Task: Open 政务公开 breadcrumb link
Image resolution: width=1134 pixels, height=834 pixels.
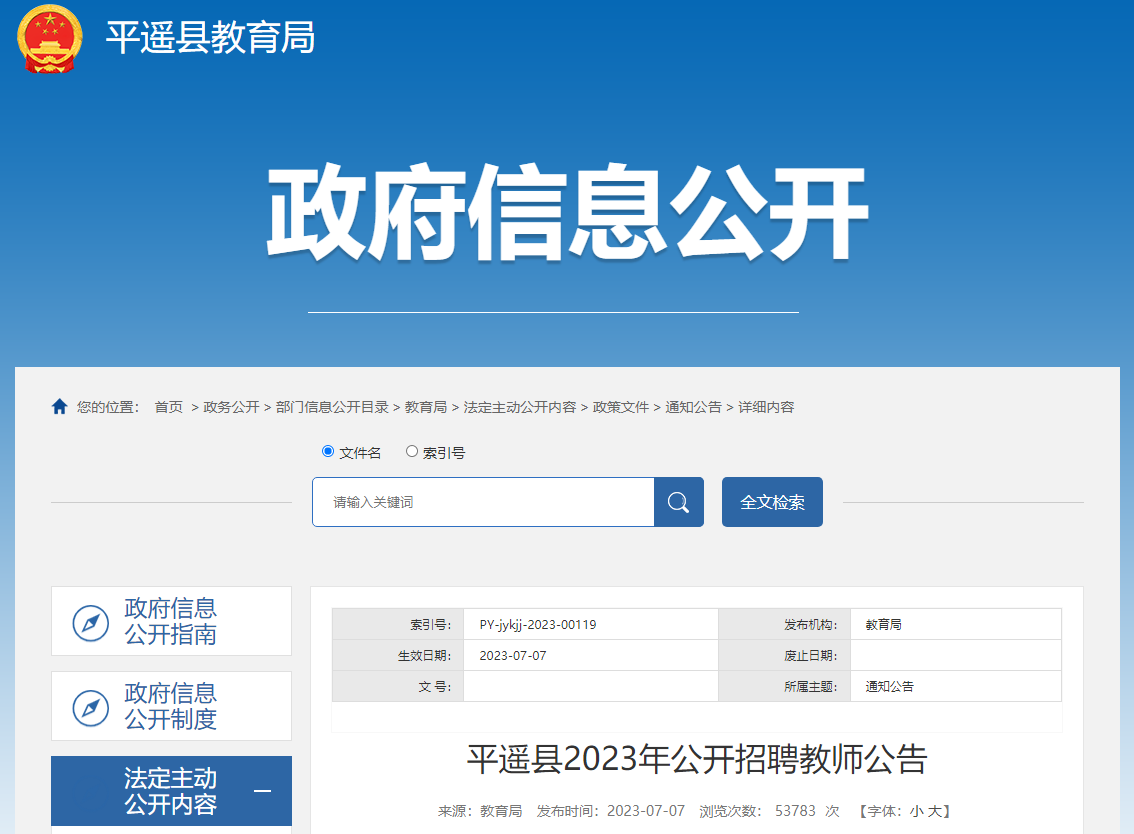Action: tap(231, 407)
